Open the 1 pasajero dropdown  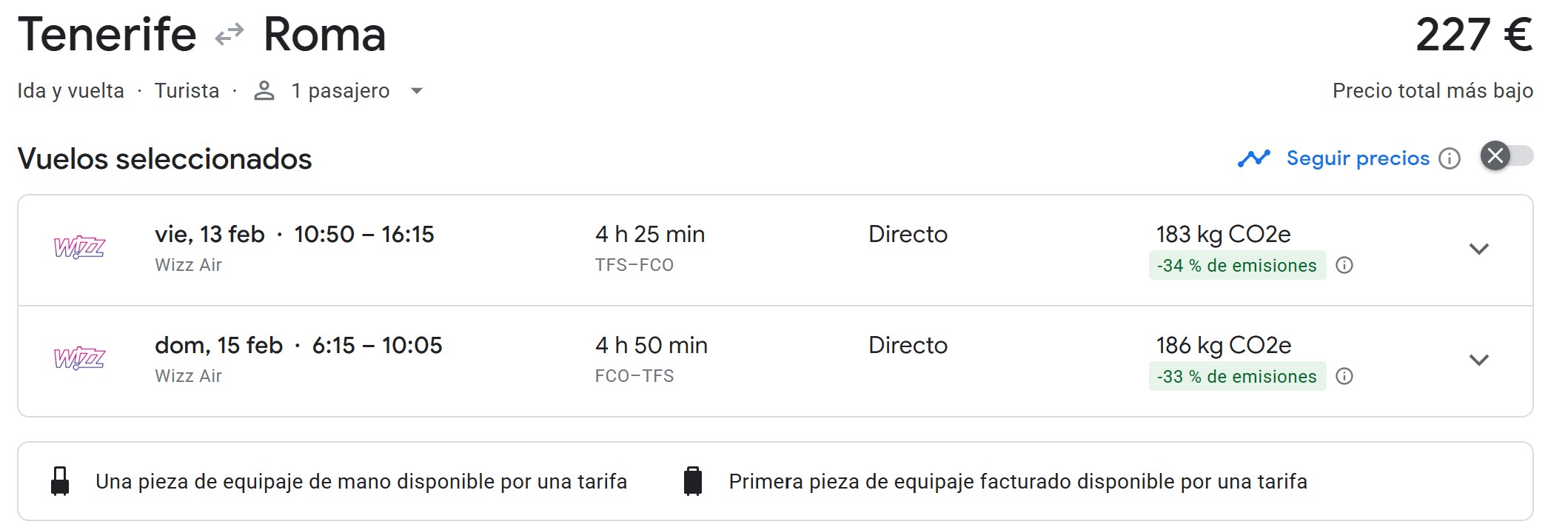pyautogui.click(x=417, y=91)
